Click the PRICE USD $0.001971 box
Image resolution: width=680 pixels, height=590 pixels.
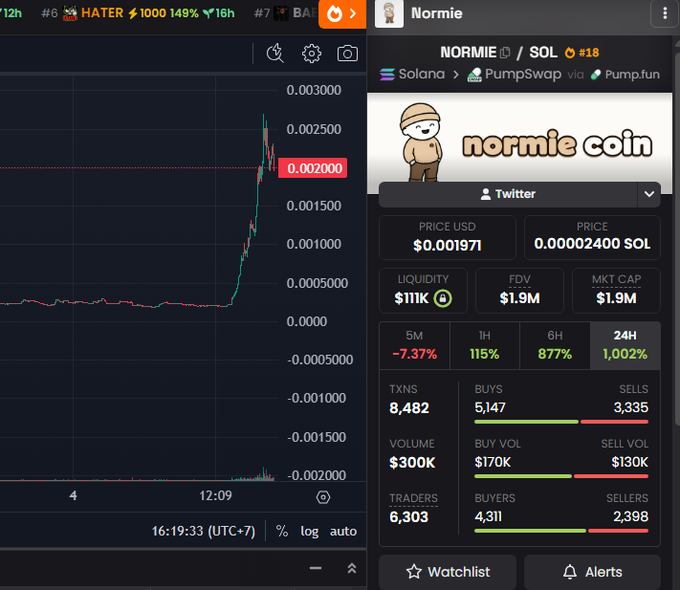[447, 237]
